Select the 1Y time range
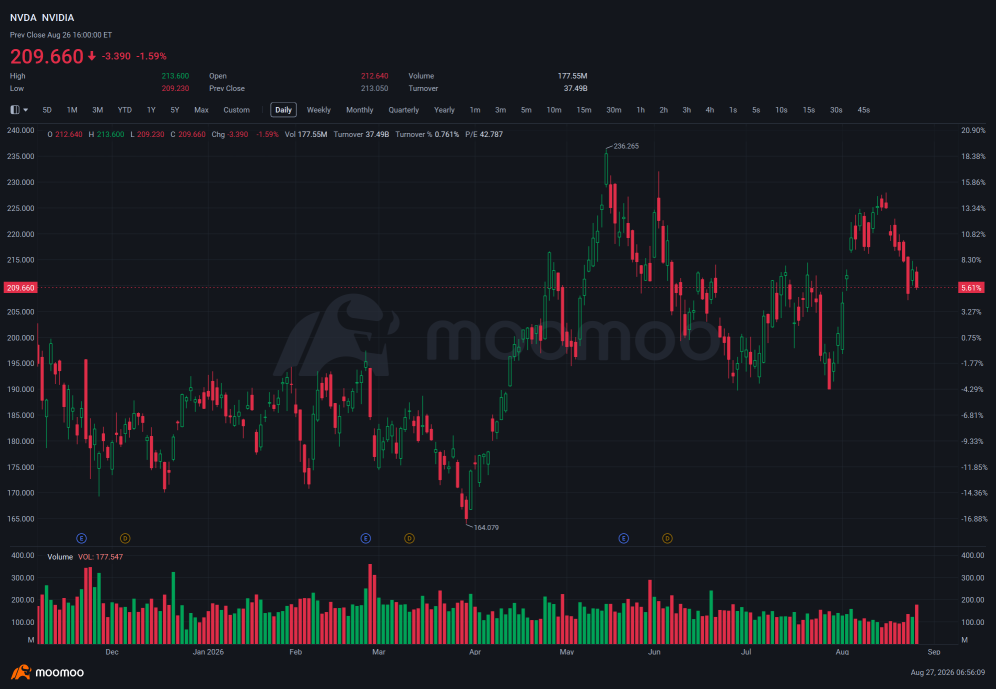 [151, 110]
